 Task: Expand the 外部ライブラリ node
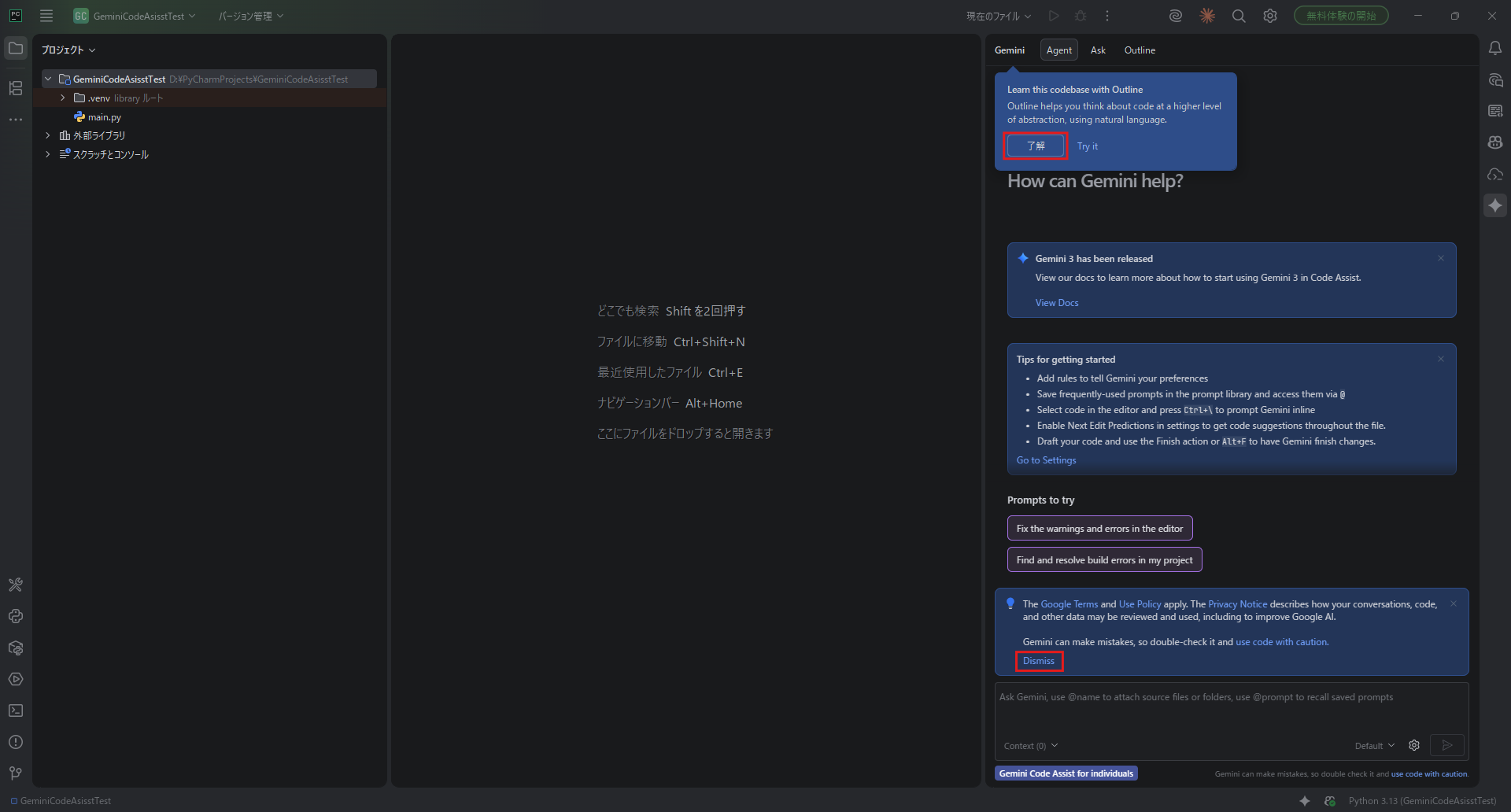[48, 135]
